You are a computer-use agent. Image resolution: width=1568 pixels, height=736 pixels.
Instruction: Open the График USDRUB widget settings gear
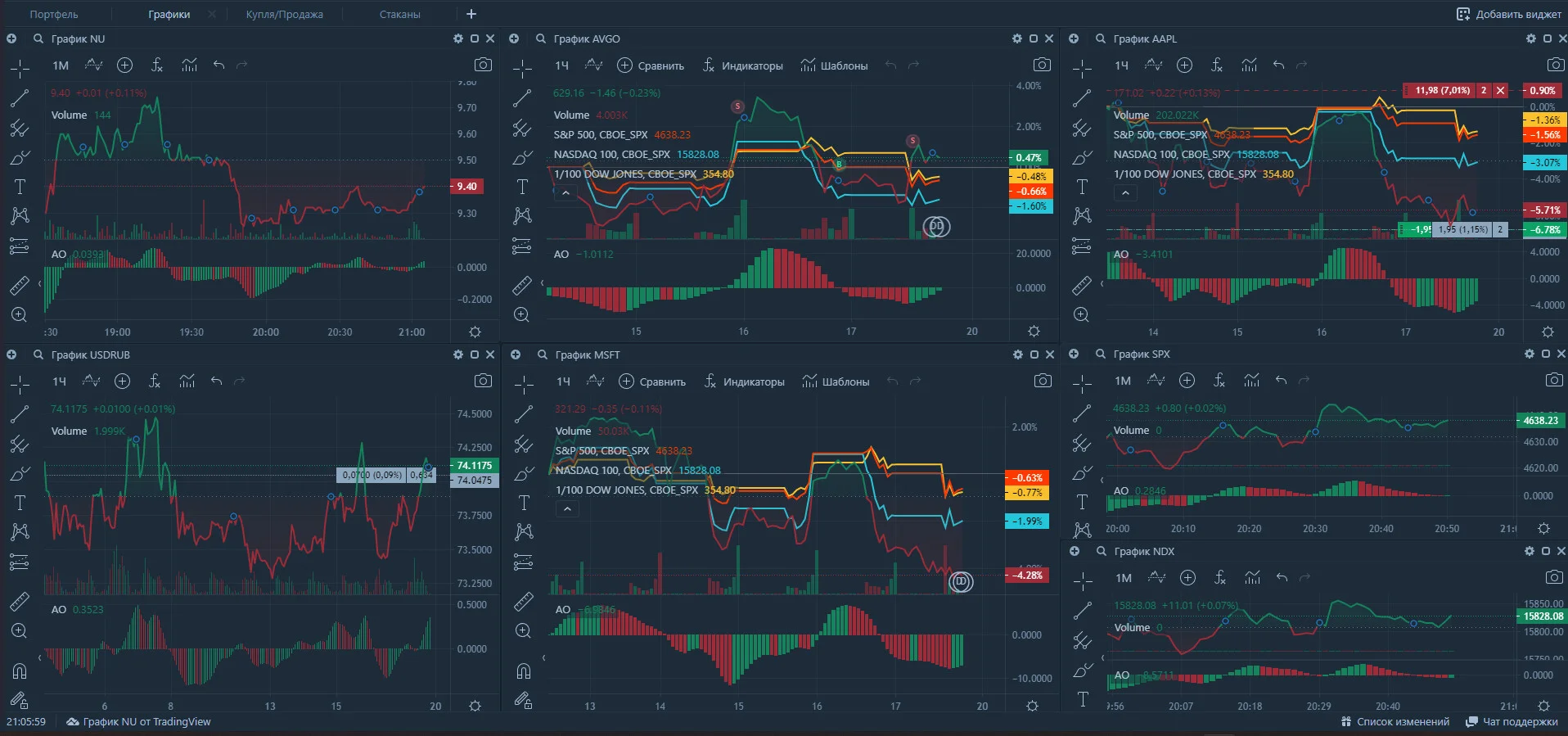[x=458, y=354]
